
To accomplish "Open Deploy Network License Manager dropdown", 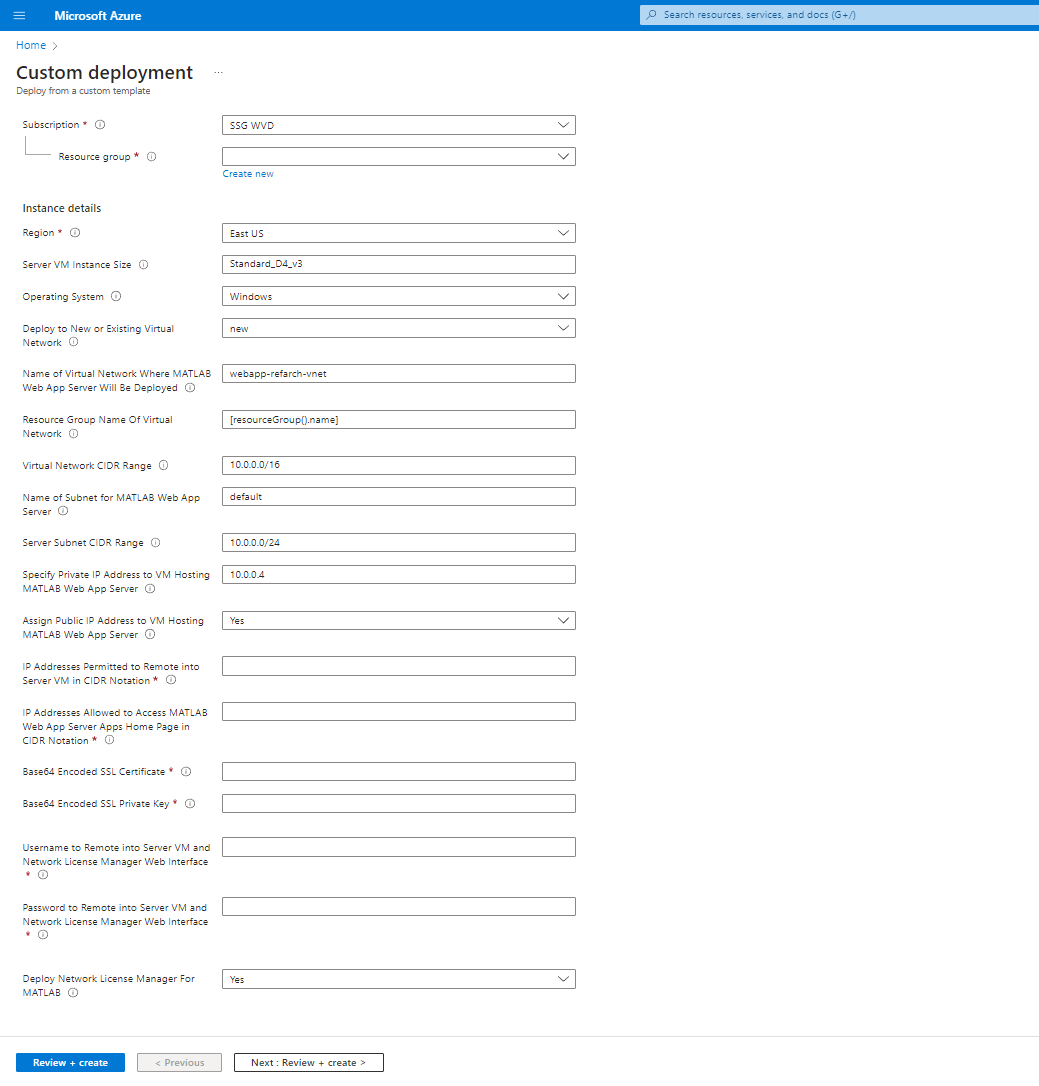I will (x=399, y=979).
